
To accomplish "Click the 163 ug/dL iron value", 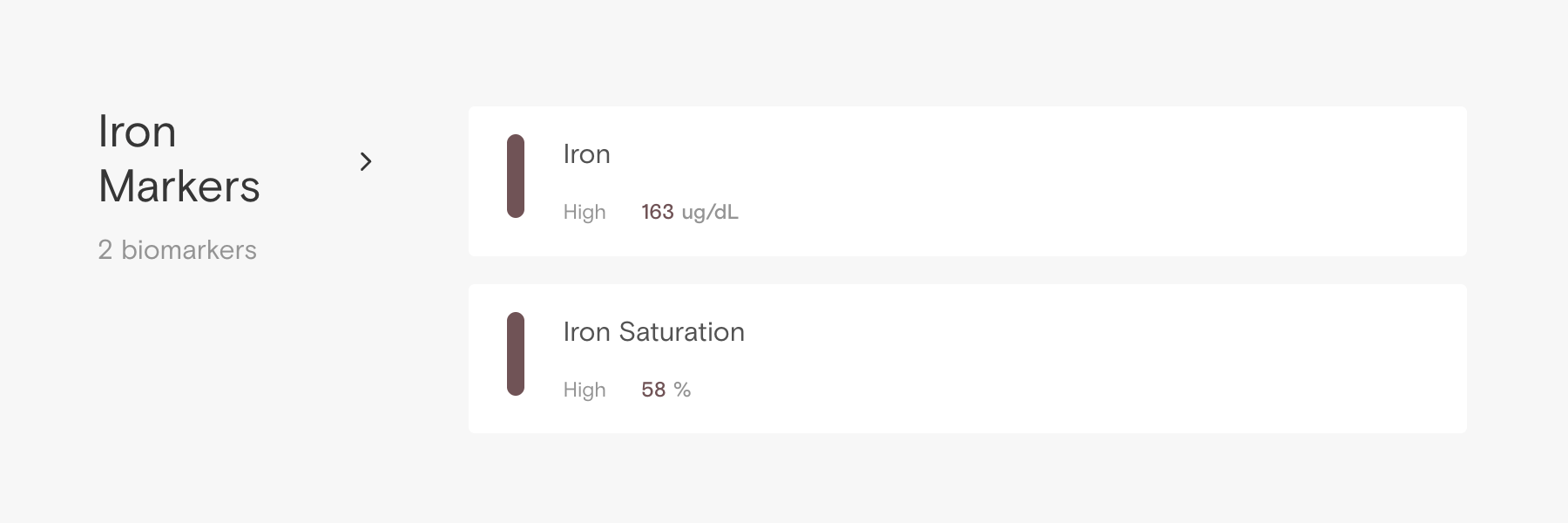I will 689,212.
